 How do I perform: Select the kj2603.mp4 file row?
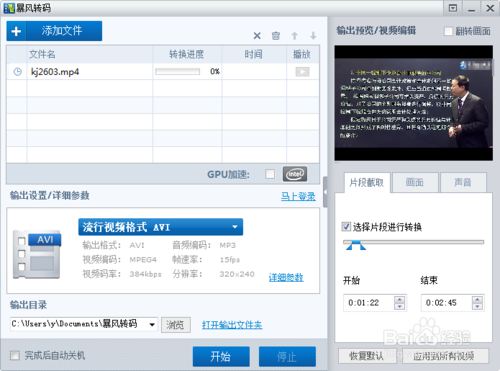163,72
